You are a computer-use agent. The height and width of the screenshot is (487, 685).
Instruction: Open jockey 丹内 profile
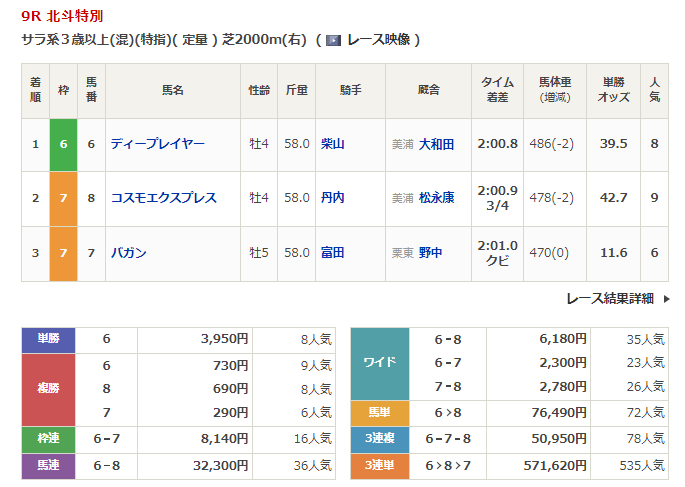tap(333, 198)
